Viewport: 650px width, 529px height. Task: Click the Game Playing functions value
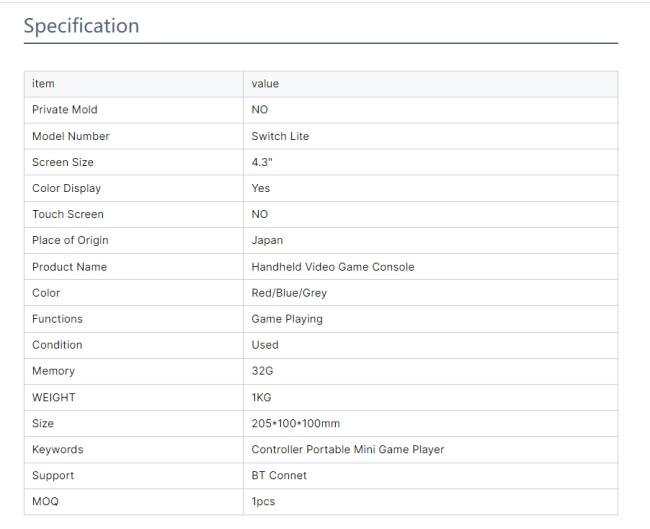tap(287, 319)
